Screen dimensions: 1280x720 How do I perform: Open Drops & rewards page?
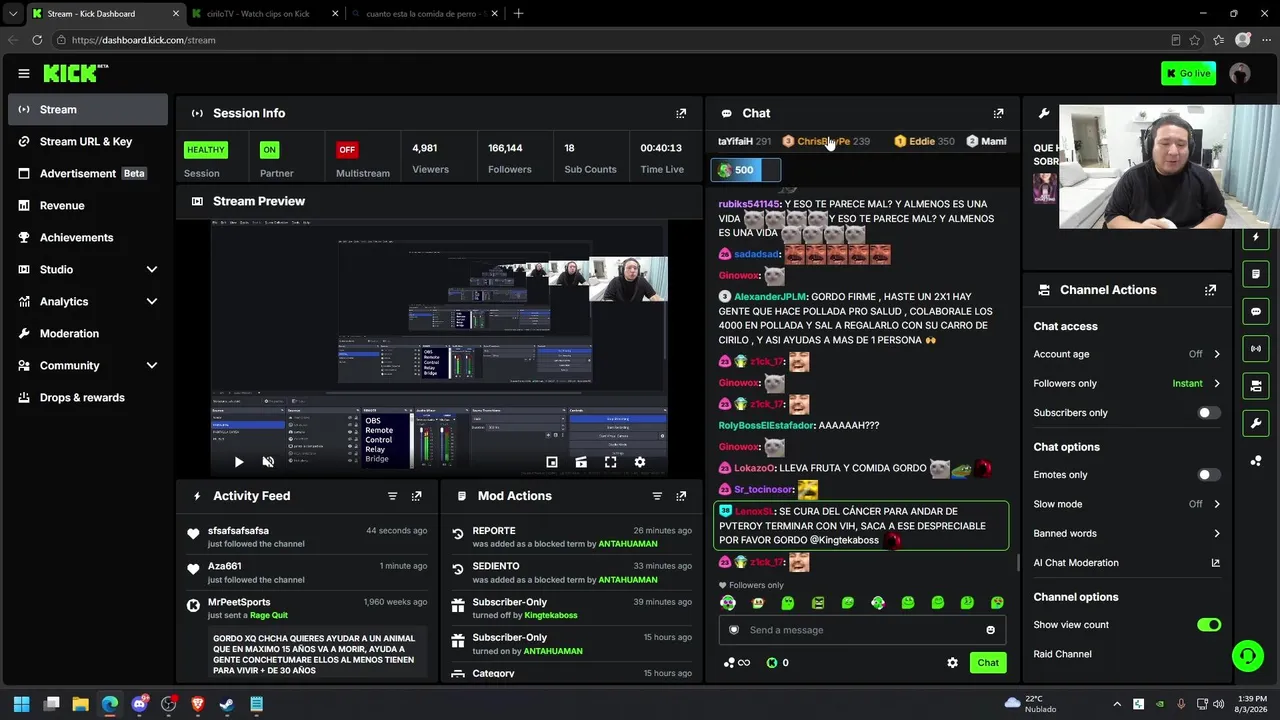pyautogui.click(x=88, y=397)
